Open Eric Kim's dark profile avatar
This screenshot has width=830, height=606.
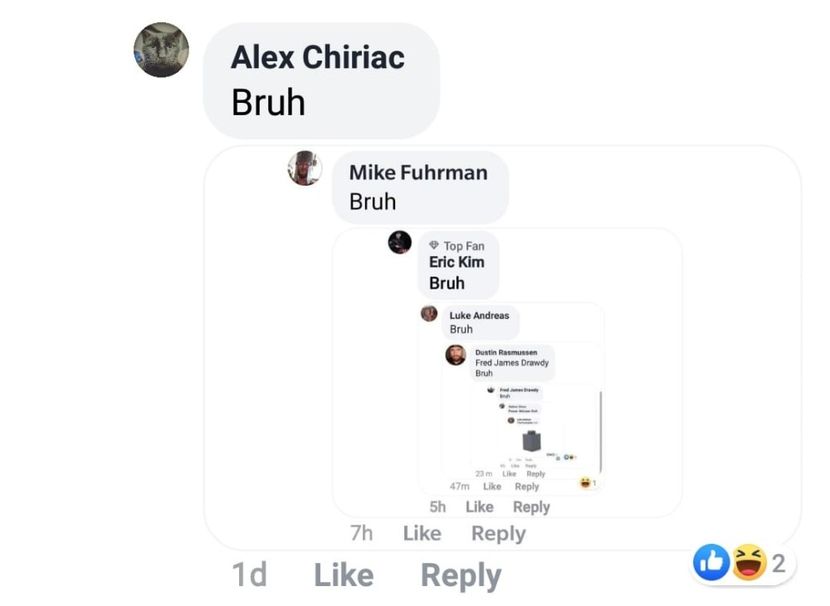(x=400, y=242)
